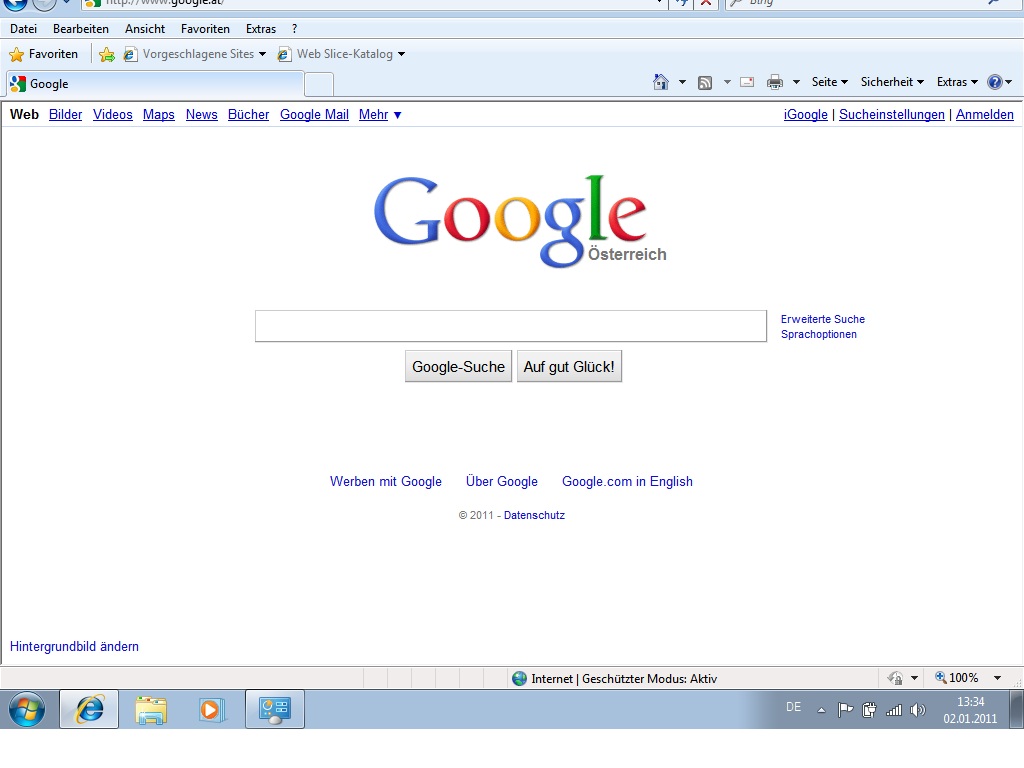Expand Web Slice-Katalog dropdown

click(x=401, y=54)
